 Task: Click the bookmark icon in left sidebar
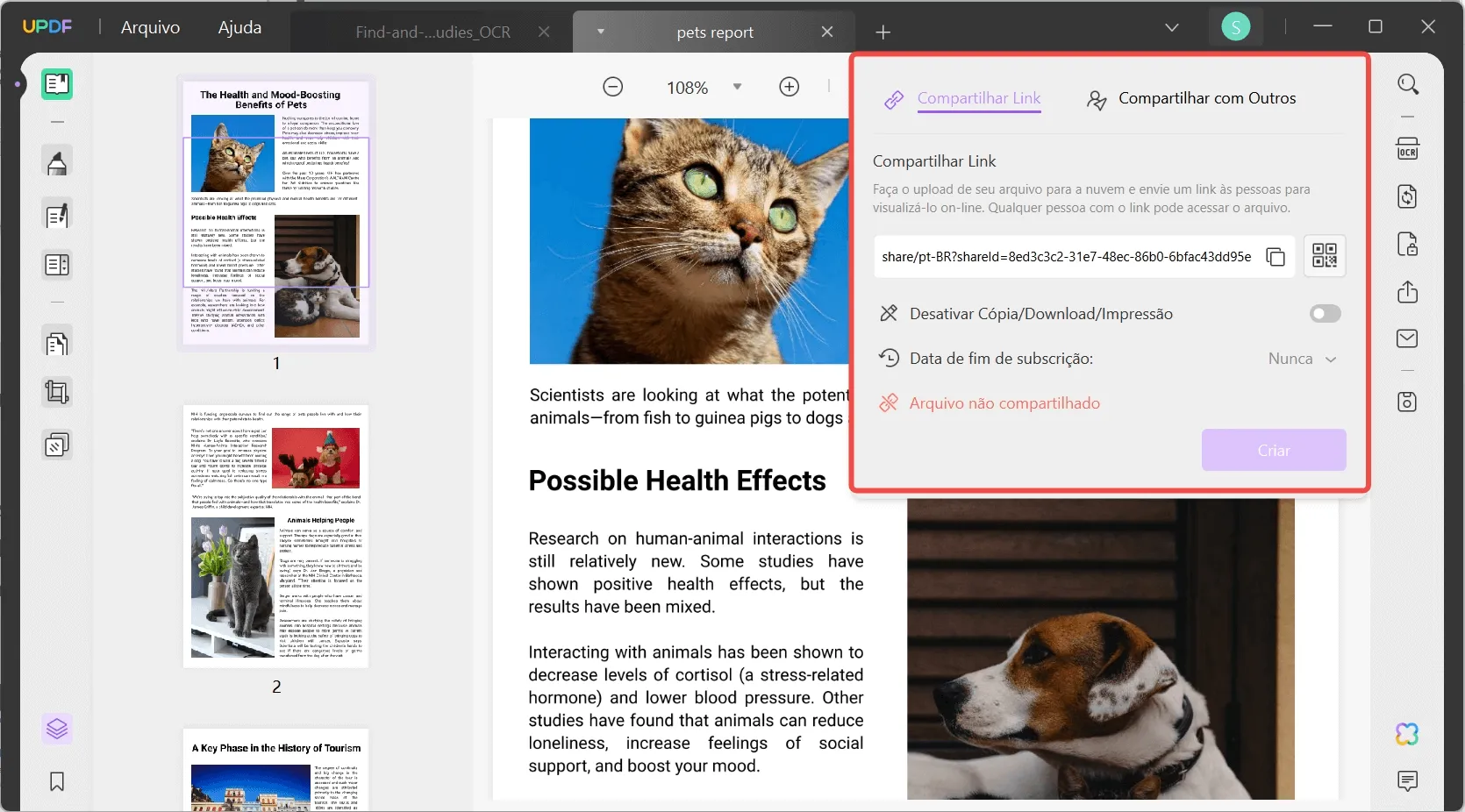[57, 782]
